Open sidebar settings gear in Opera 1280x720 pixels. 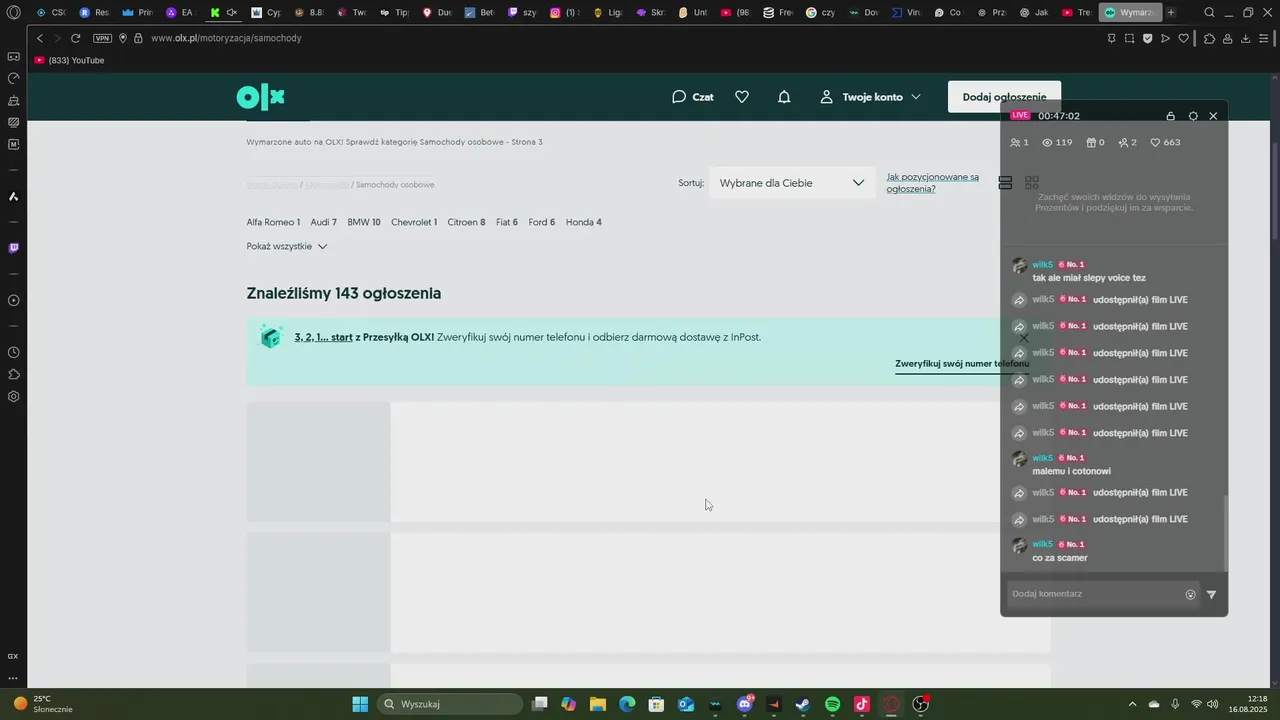point(13,396)
